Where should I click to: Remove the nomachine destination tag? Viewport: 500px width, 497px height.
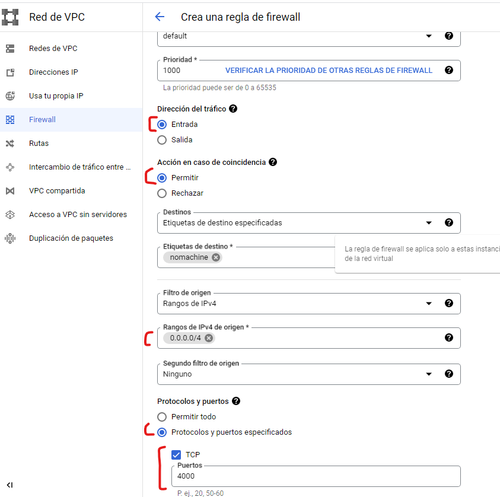(216, 257)
